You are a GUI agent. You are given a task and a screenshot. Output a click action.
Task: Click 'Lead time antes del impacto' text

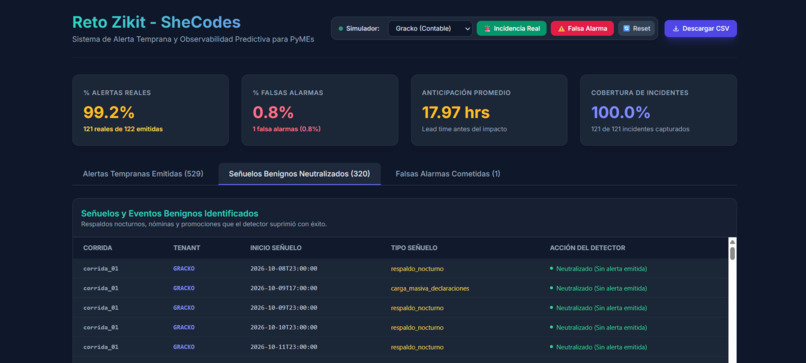464,129
